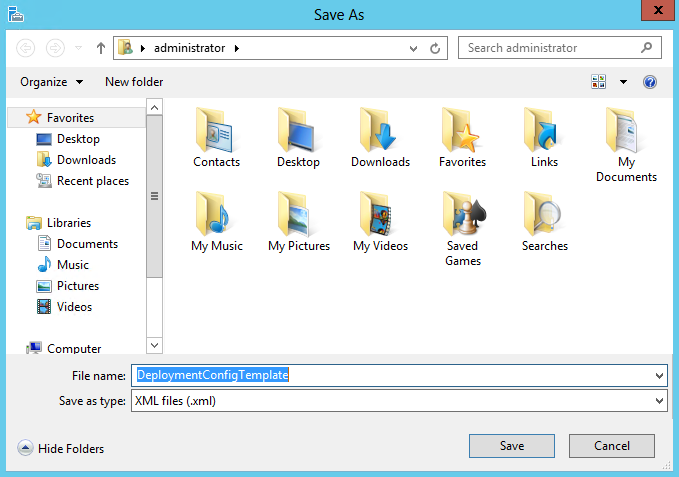This screenshot has height=477, width=679.
Task: Refresh the administrator folder view
Action: click(x=435, y=48)
